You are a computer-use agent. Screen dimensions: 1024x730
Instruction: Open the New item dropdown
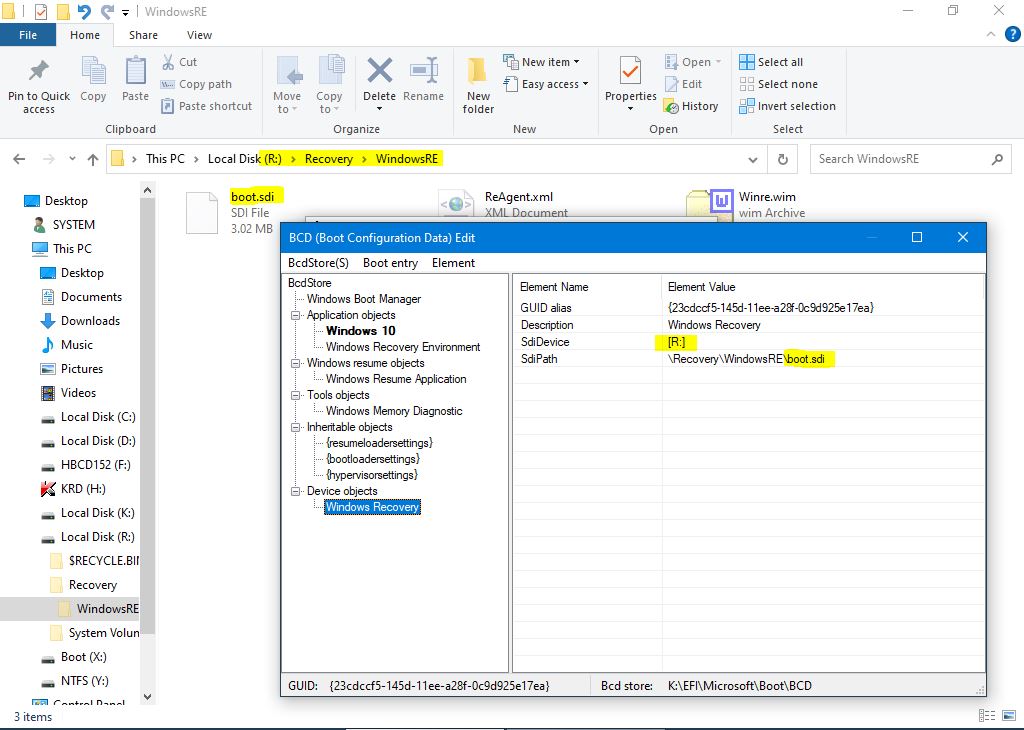tap(545, 62)
